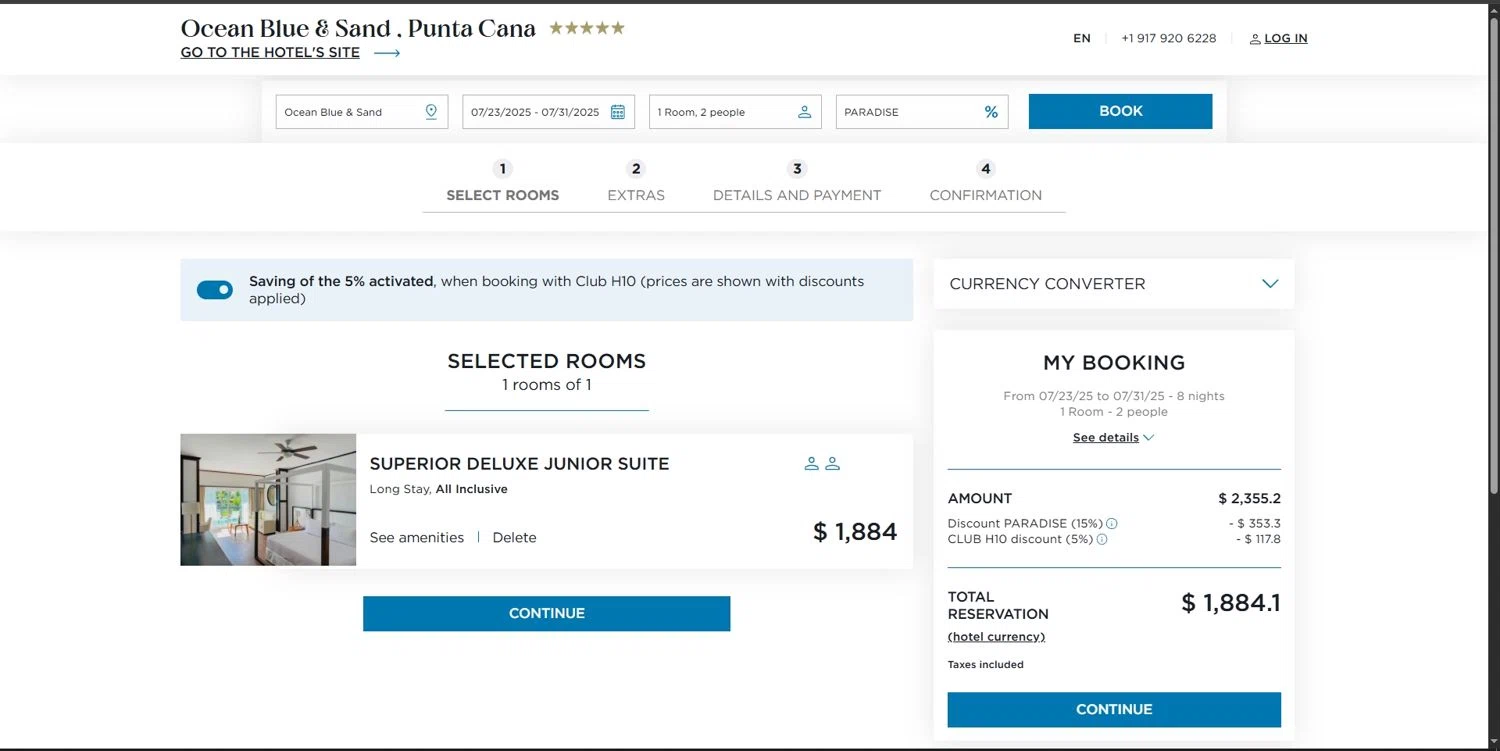
Task: Open the date range field 07/23/2025 - 07/31/2025
Action: tap(548, 112)
